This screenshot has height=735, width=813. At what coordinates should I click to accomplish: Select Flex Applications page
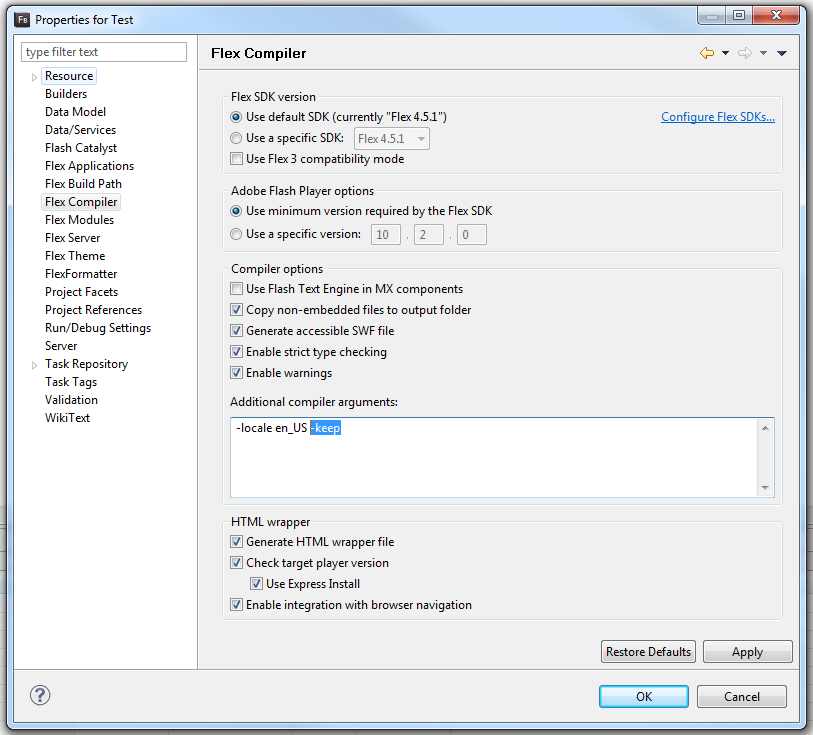(89, 166)
